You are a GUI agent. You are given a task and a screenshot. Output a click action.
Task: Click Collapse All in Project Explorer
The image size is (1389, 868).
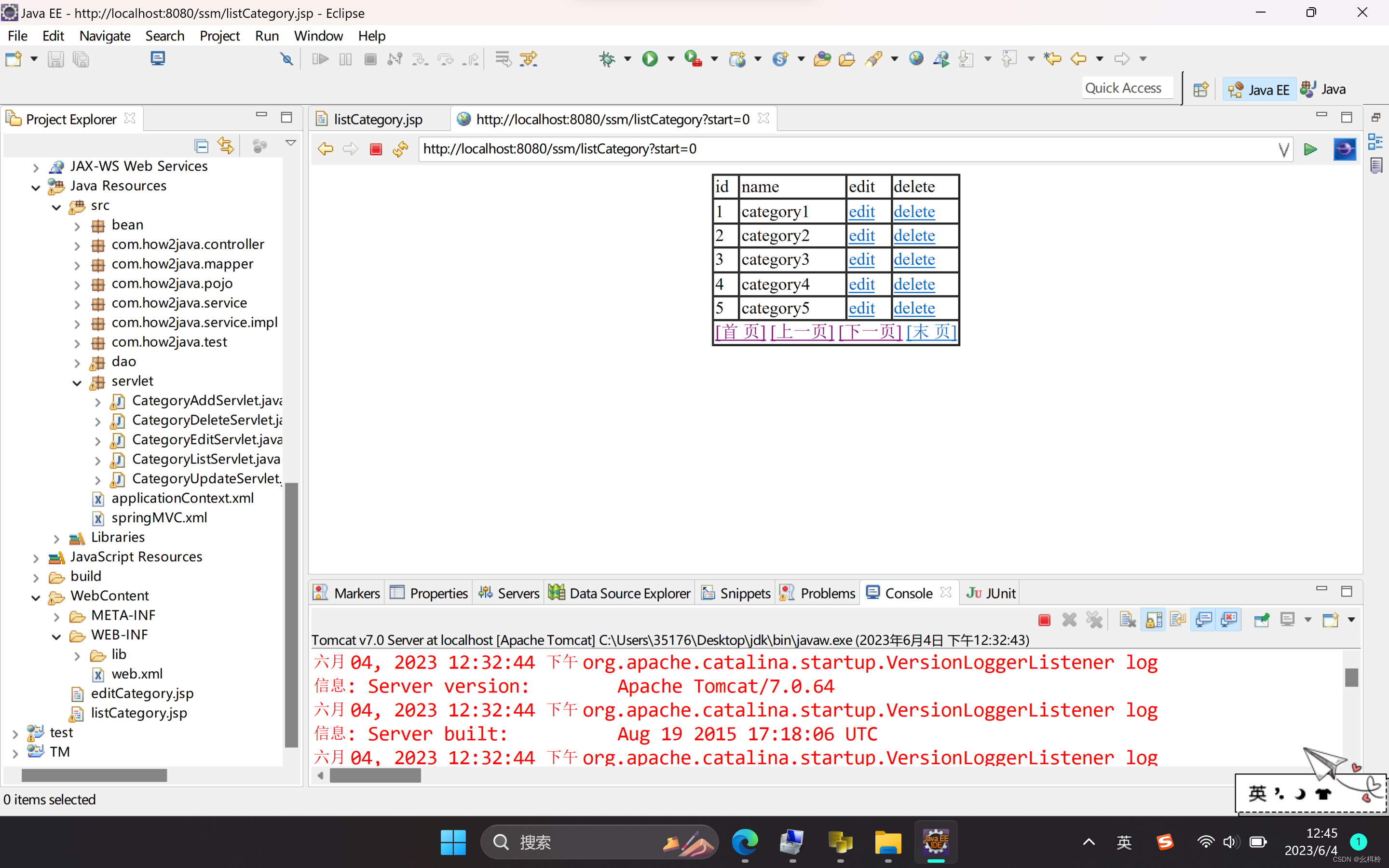[202, 147]
